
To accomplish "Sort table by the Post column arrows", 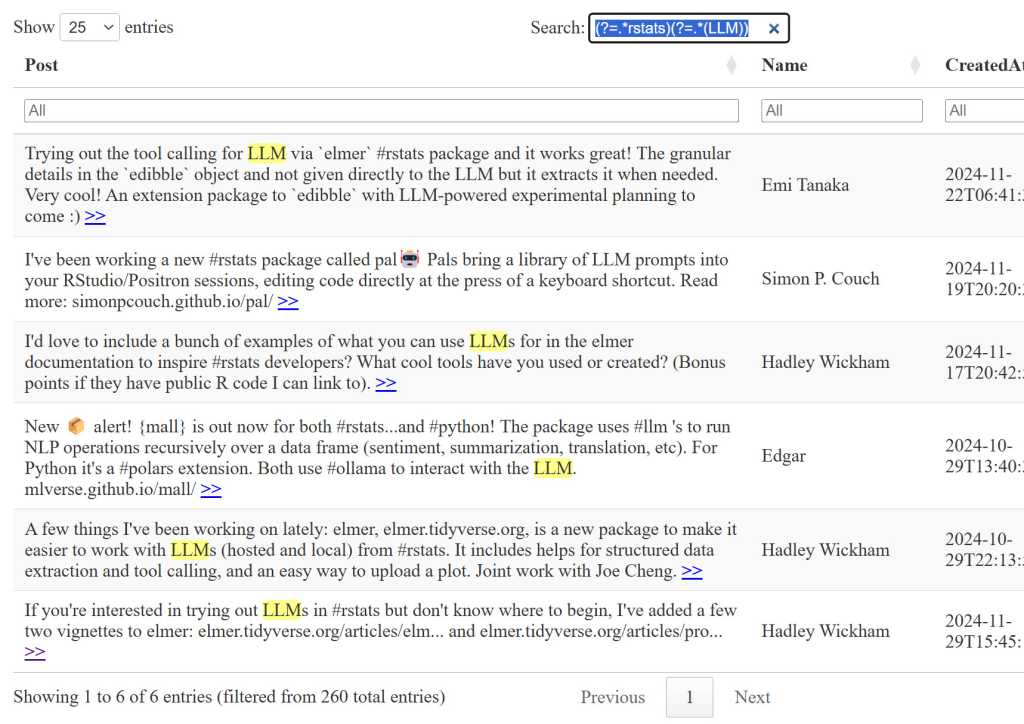I will click(731, 66).
